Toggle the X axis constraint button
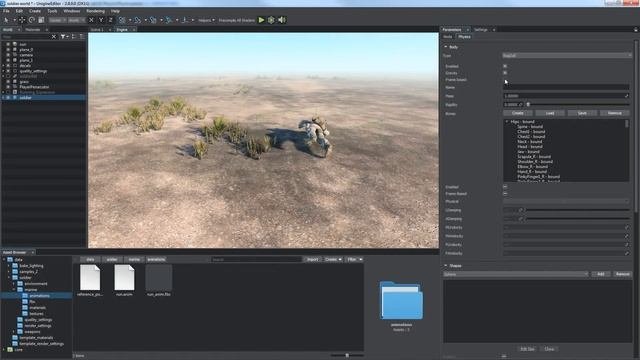 point(91,20)
